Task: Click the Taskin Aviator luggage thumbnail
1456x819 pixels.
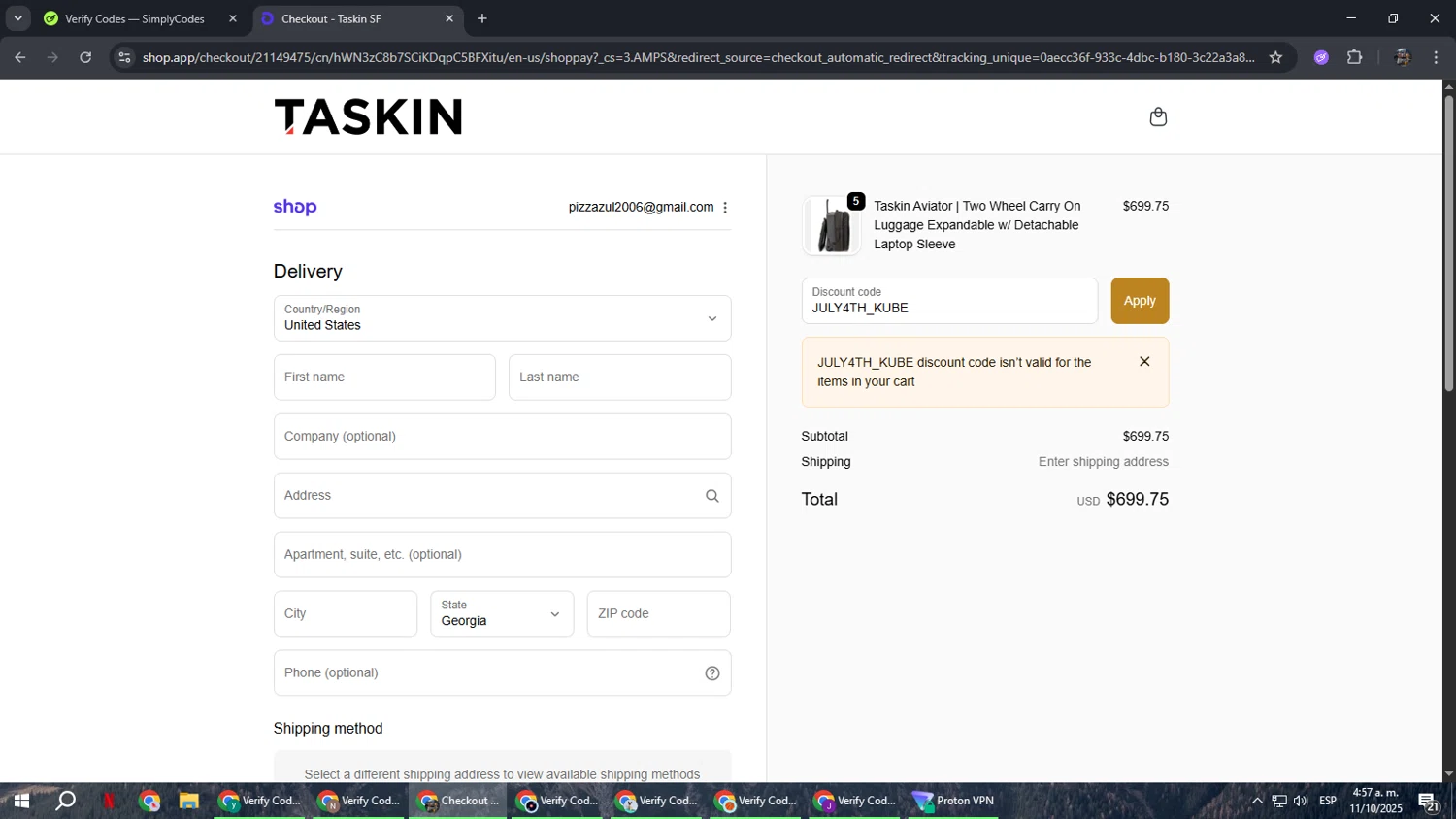Action: point(831,225)
